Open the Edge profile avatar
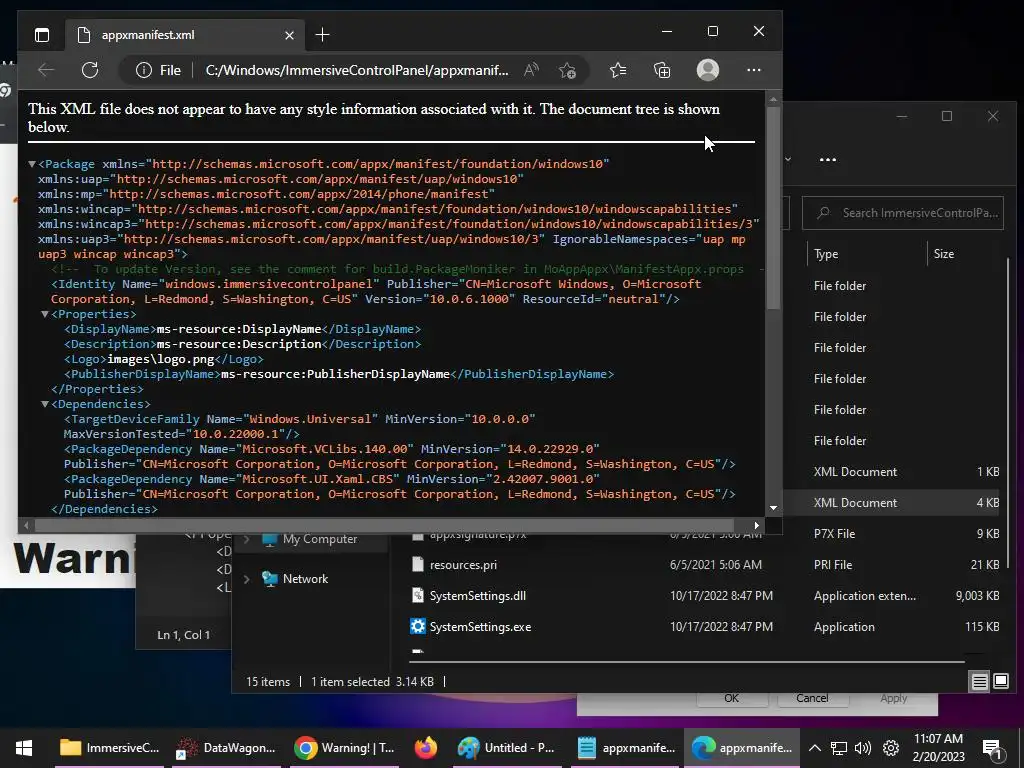 [708, 70]
